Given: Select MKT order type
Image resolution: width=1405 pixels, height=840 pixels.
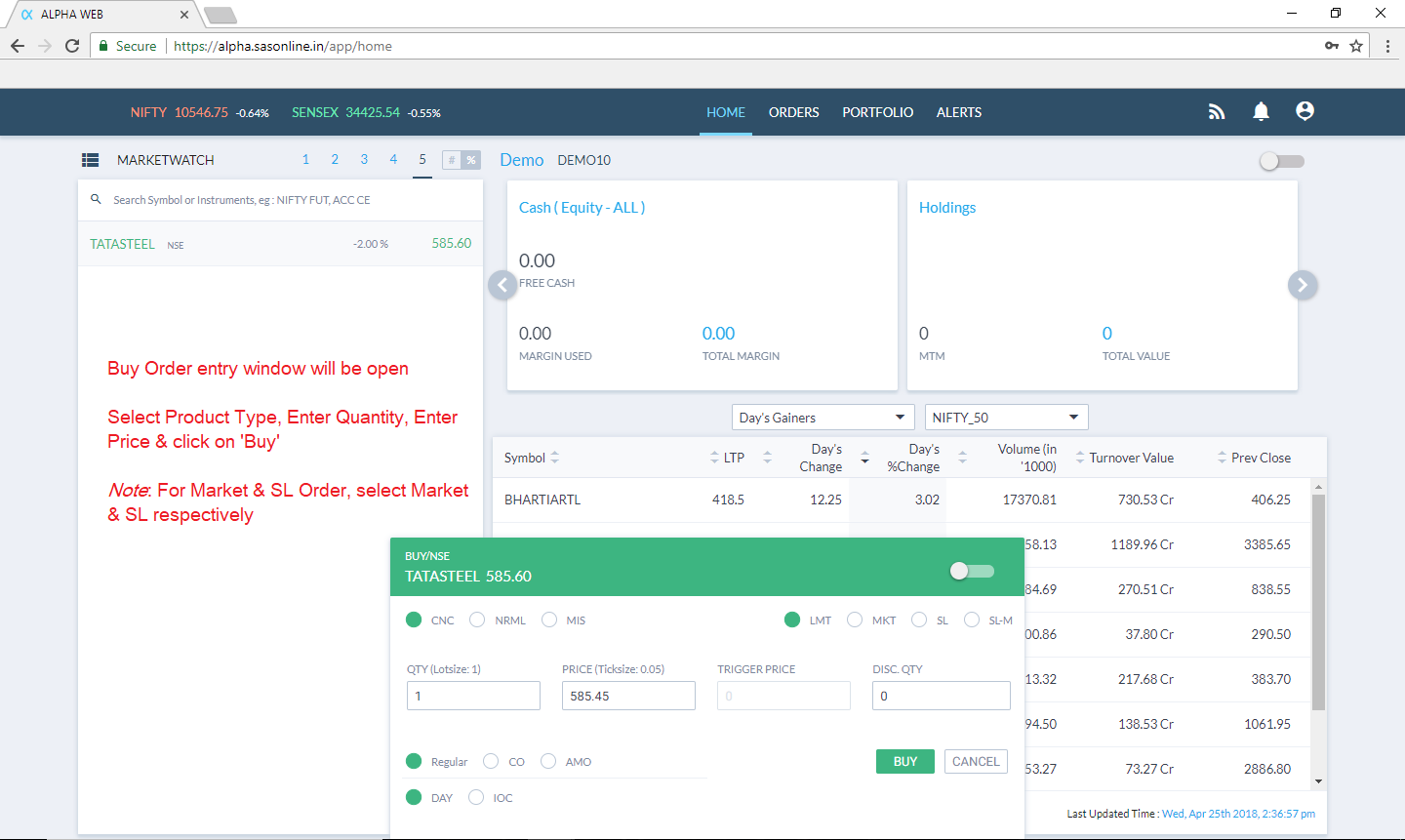Looking at the screenshot, I should pyautogui.click(x=855, y=620).
